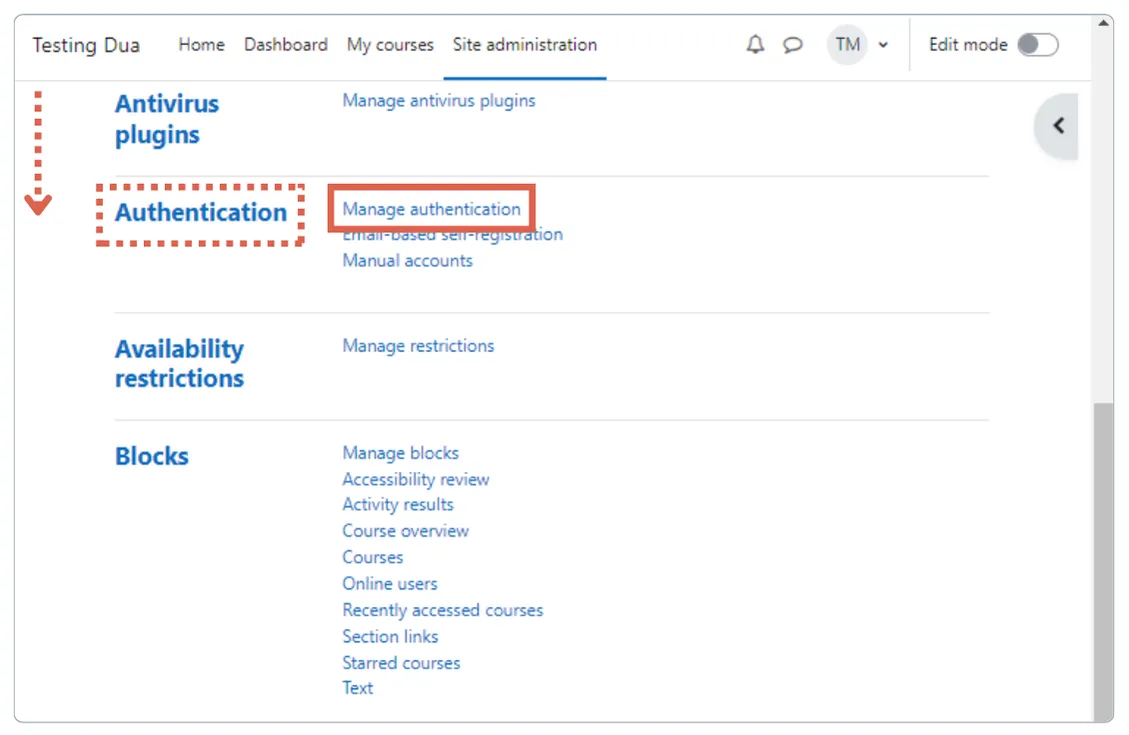Open Manage blocks
This screenshot has height=735, width=1129.
pyautogui.click(x=400, y=452)
